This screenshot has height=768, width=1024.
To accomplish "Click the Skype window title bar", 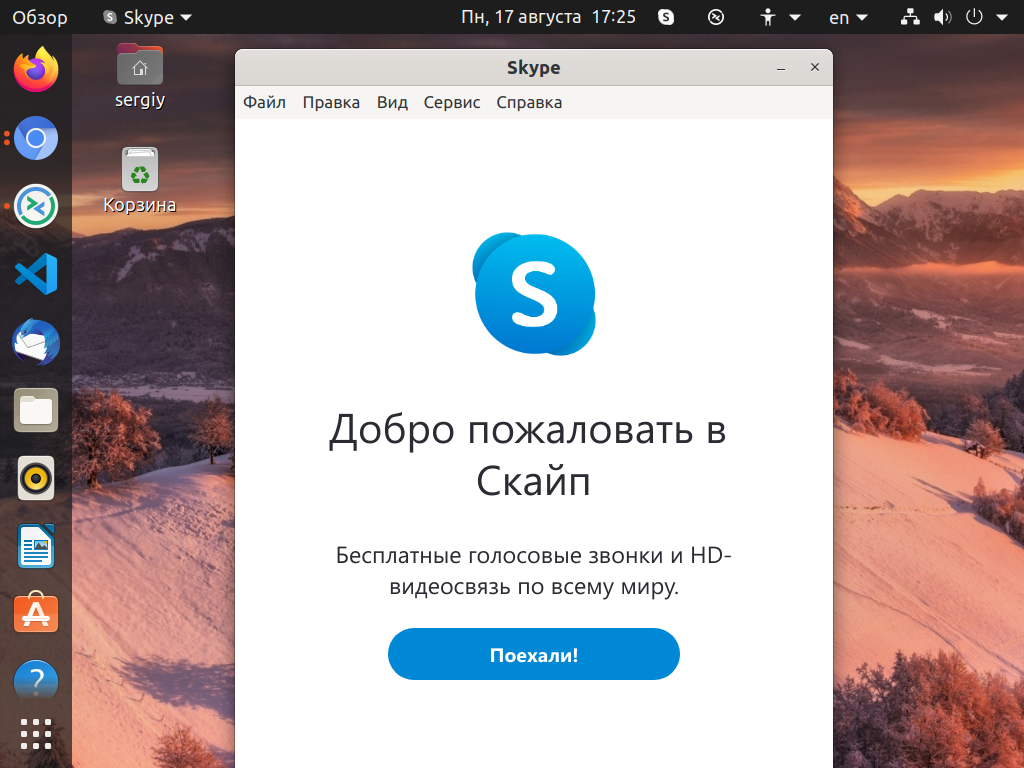I will [x=534, y=67].
